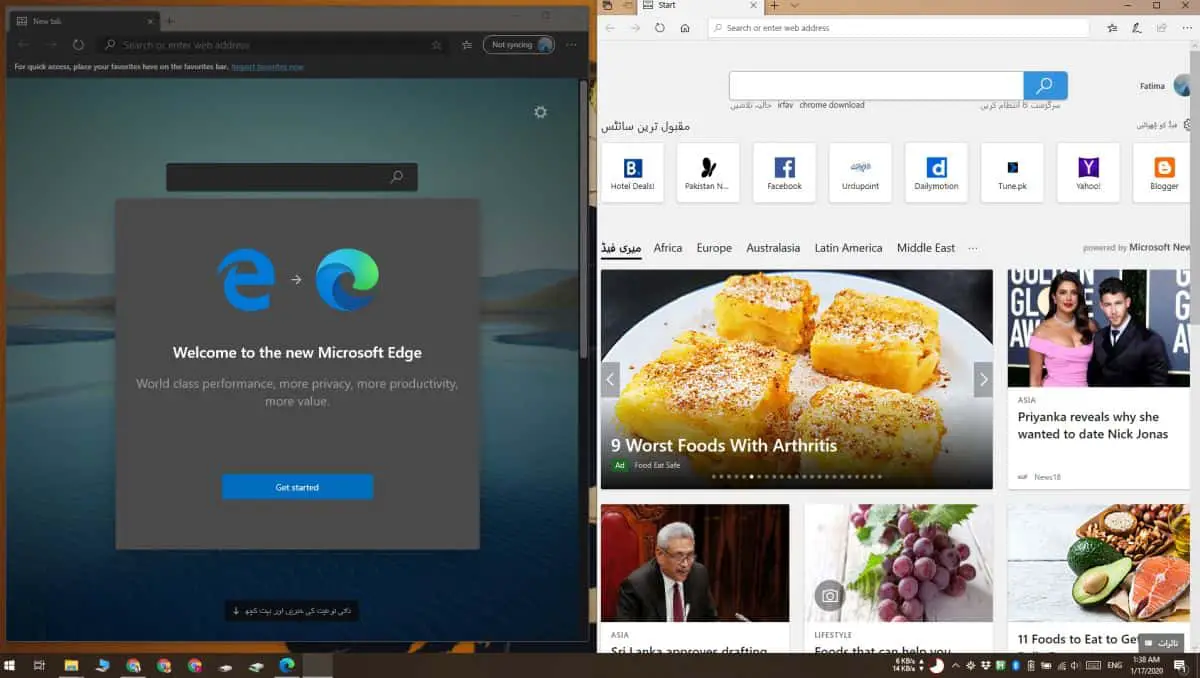The height and width of the screenshot is (678, 1200).
Task: Expand the tab preview chevron in legacy Edge
Action: pos(794,6)
